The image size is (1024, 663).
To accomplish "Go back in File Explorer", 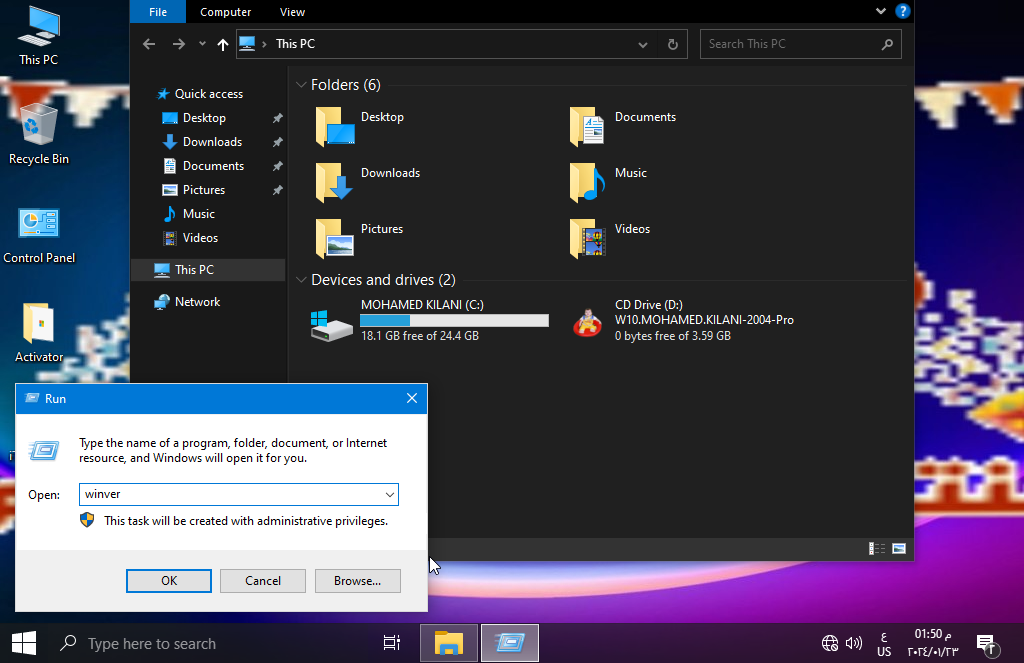I will 149,44.
